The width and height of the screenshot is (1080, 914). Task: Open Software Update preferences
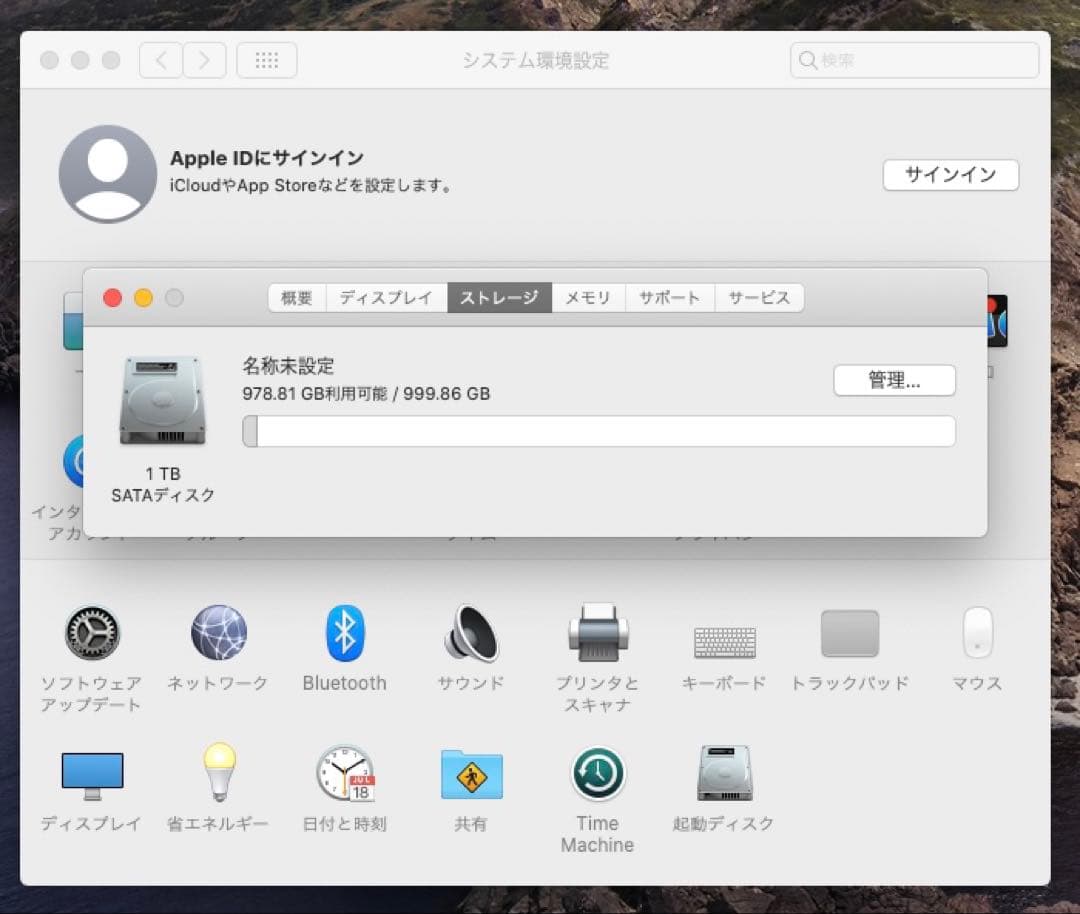[93, 634]
